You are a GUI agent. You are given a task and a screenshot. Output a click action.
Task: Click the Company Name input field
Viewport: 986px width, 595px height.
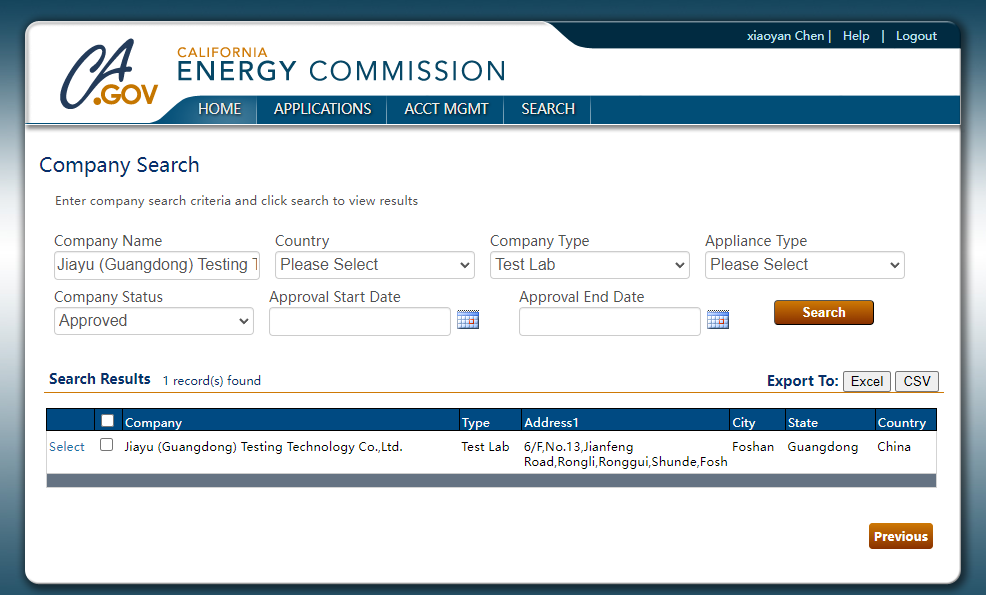156,265
